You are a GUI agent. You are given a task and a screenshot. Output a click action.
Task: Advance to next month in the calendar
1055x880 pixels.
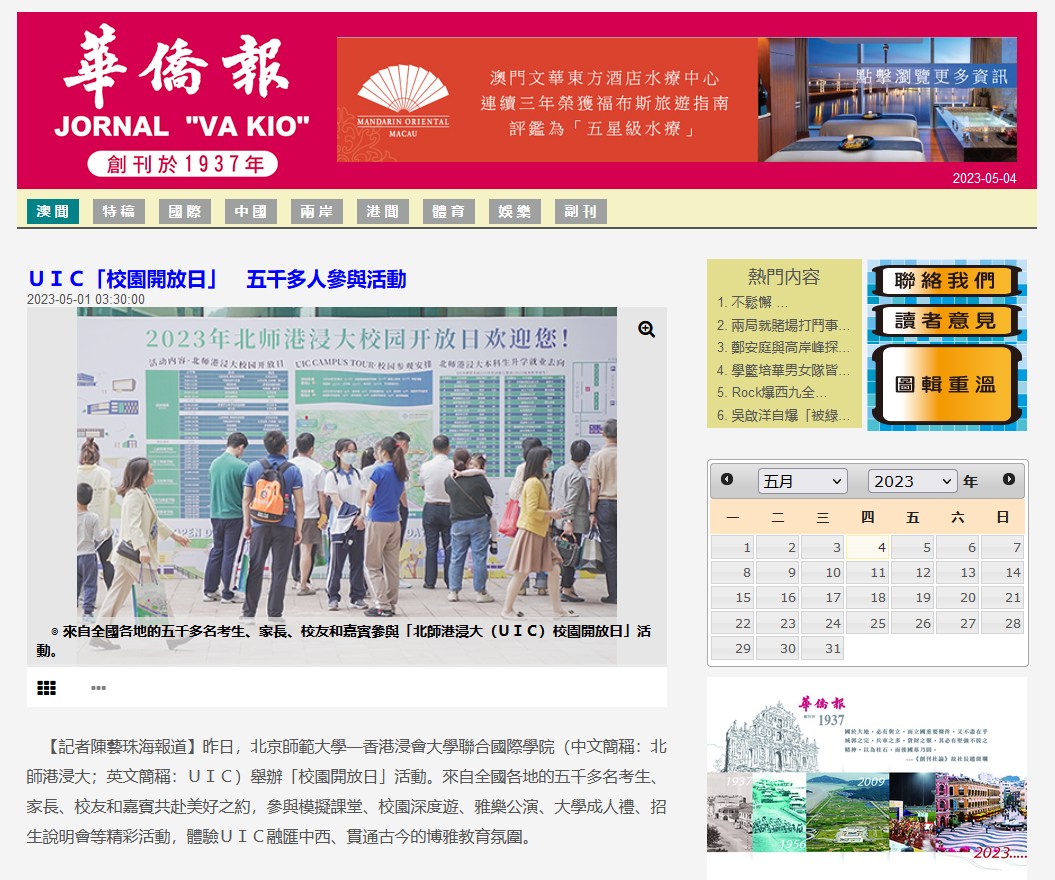coord(1008,480)
